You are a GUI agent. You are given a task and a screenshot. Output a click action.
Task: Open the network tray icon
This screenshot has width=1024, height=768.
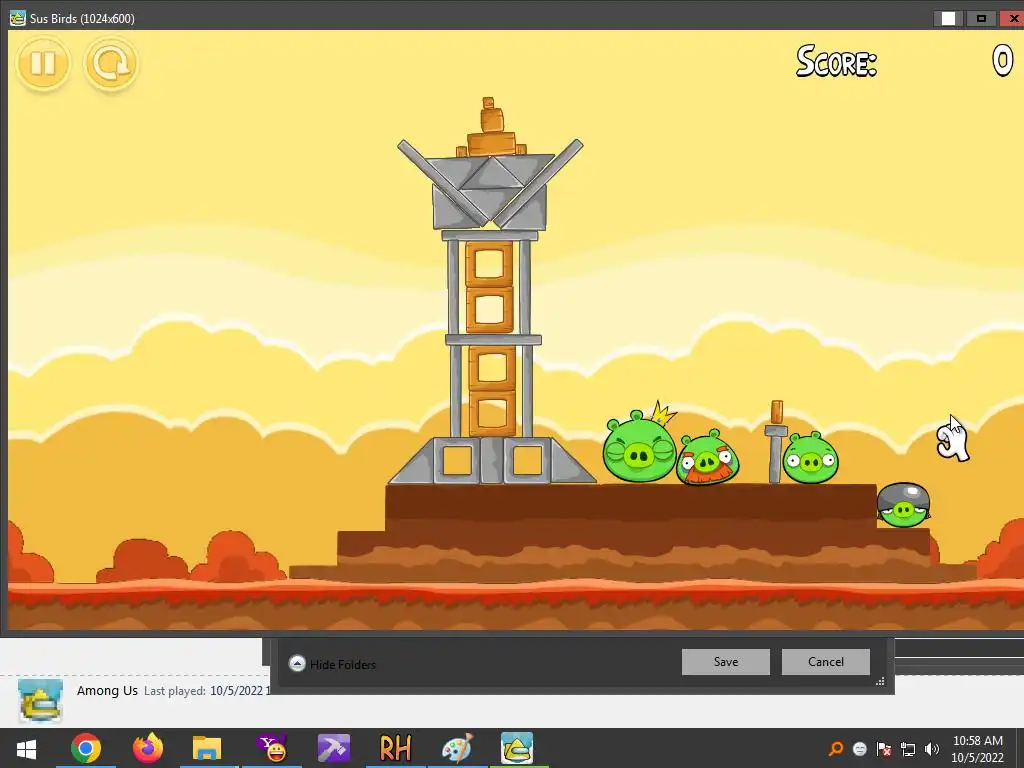click(908, 748)
